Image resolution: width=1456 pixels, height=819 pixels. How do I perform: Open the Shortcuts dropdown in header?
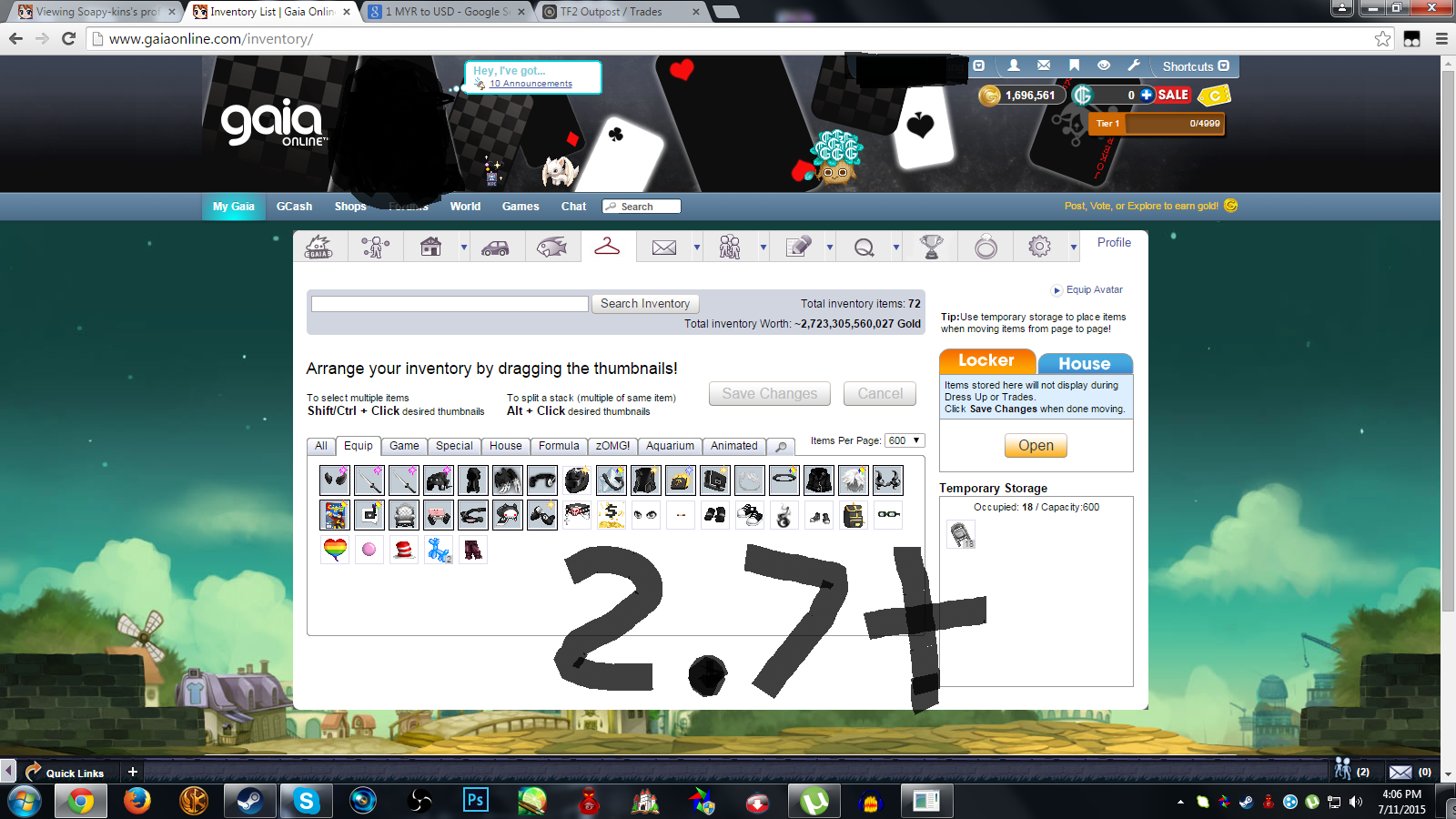click(x=1196, y=66)
